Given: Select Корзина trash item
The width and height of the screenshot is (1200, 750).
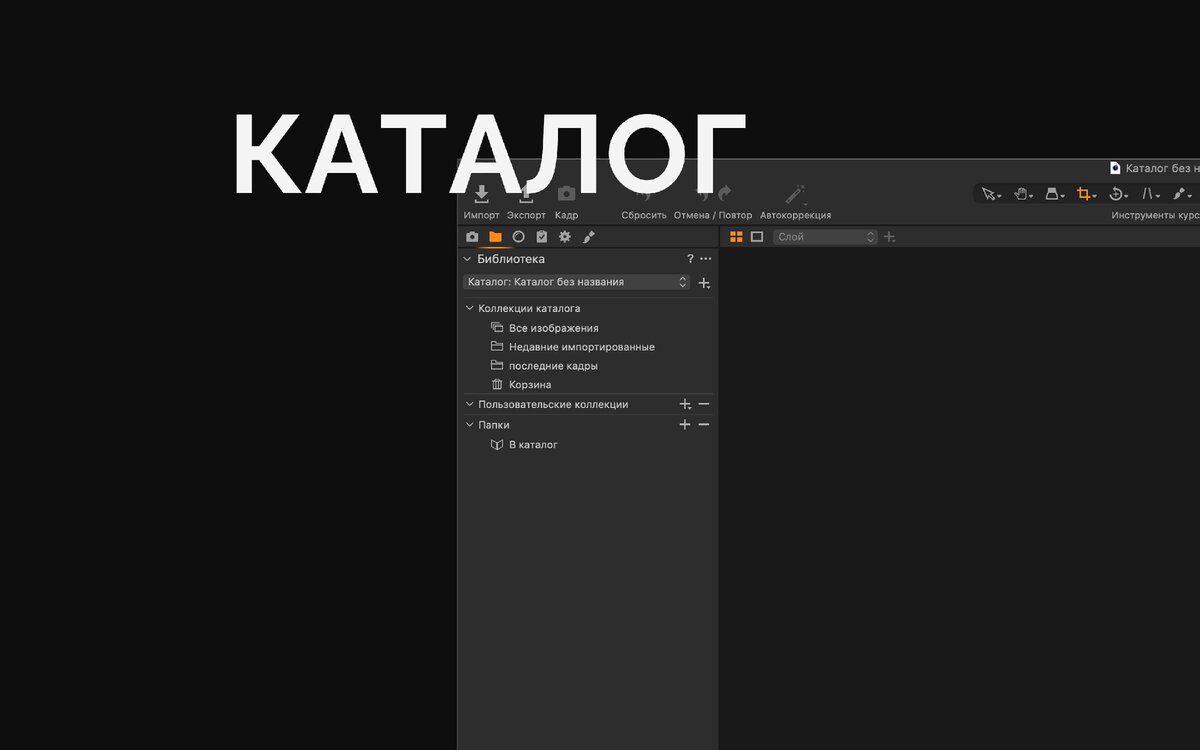Looking at the screenshot, I should 530,385.
